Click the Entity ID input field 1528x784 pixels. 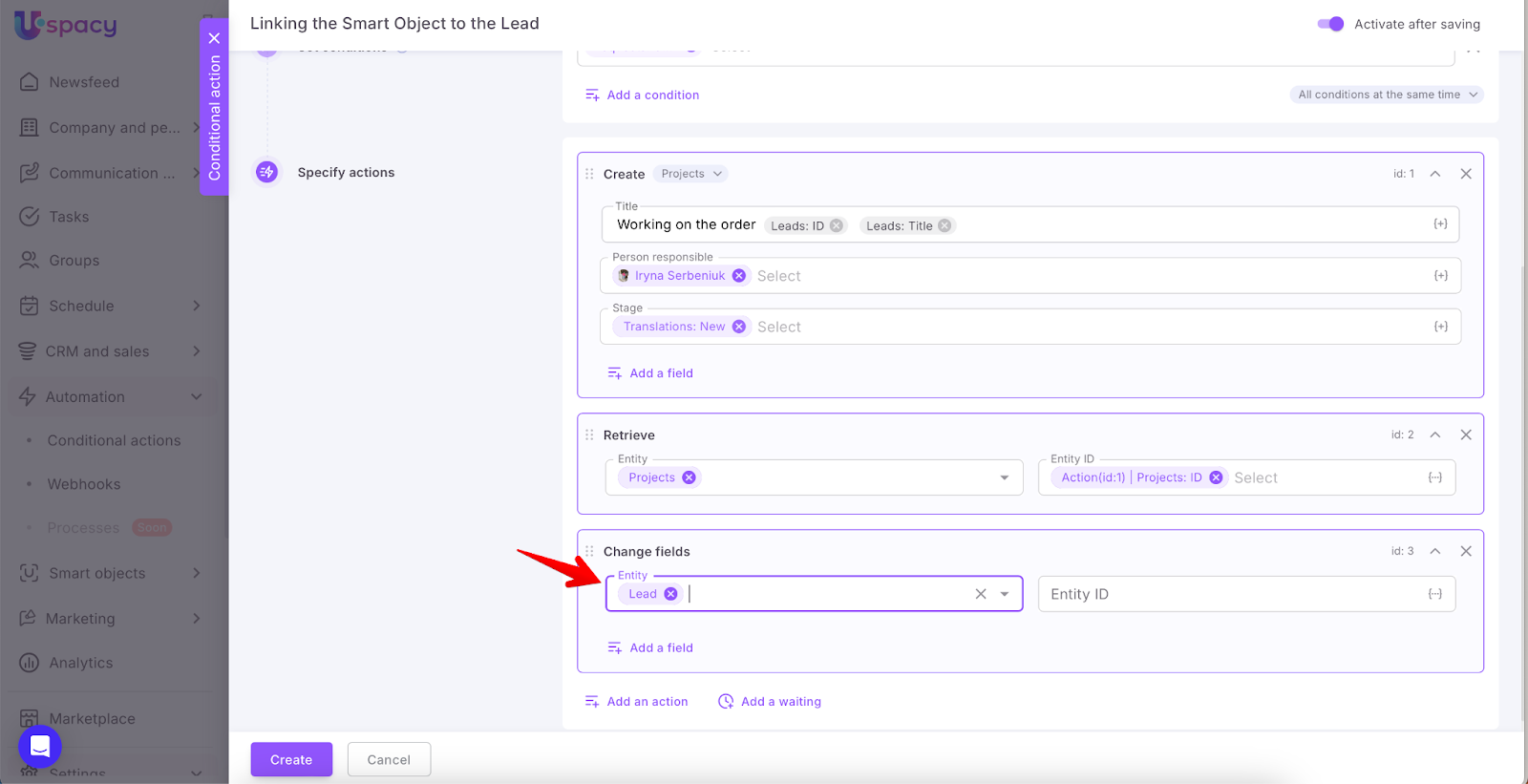(x=1232, y=594)
